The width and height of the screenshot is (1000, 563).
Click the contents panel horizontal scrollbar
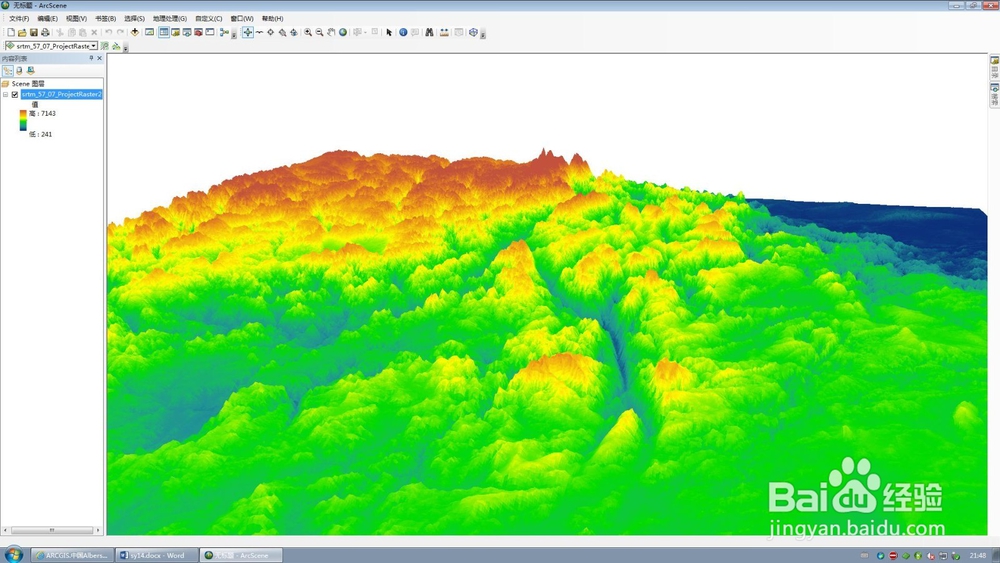pyautogui.click(x=52, y=530)
